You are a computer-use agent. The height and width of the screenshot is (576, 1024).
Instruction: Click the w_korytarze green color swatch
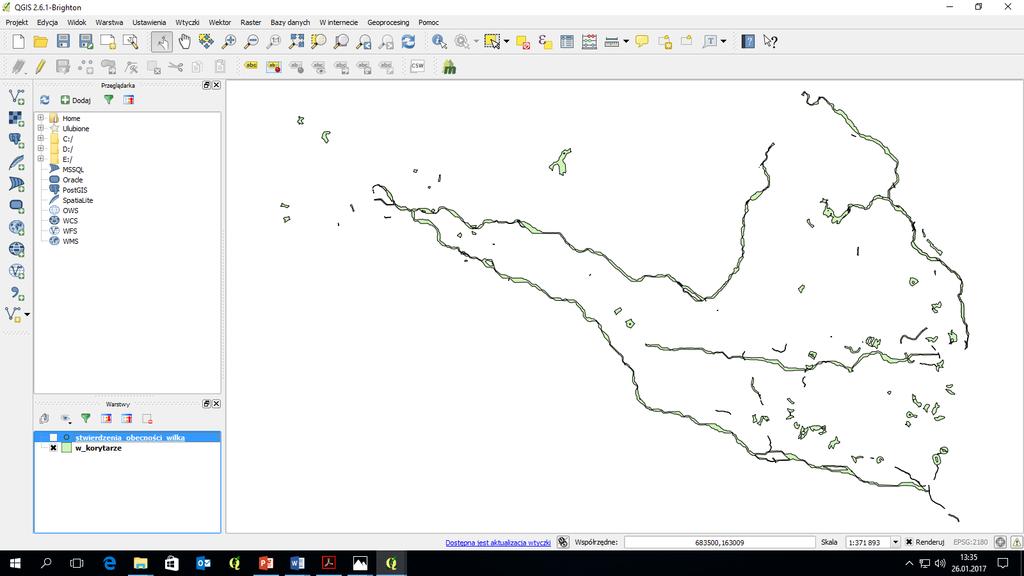[x=67, y=448]
